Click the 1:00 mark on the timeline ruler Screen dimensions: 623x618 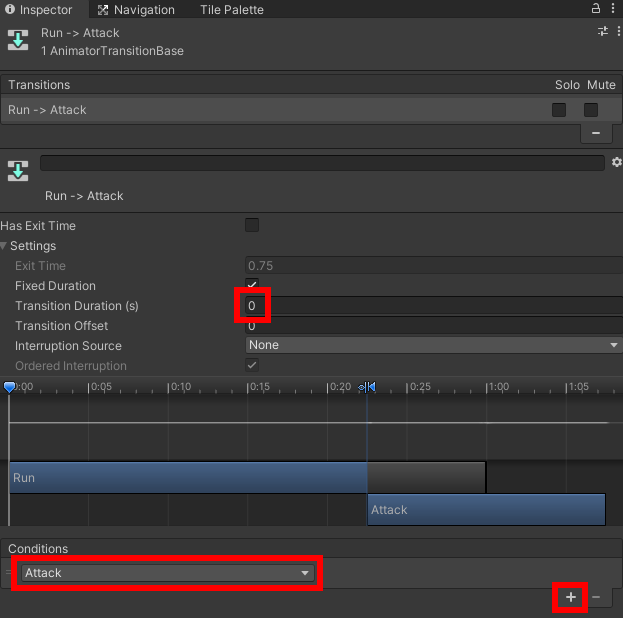(497, 387)
